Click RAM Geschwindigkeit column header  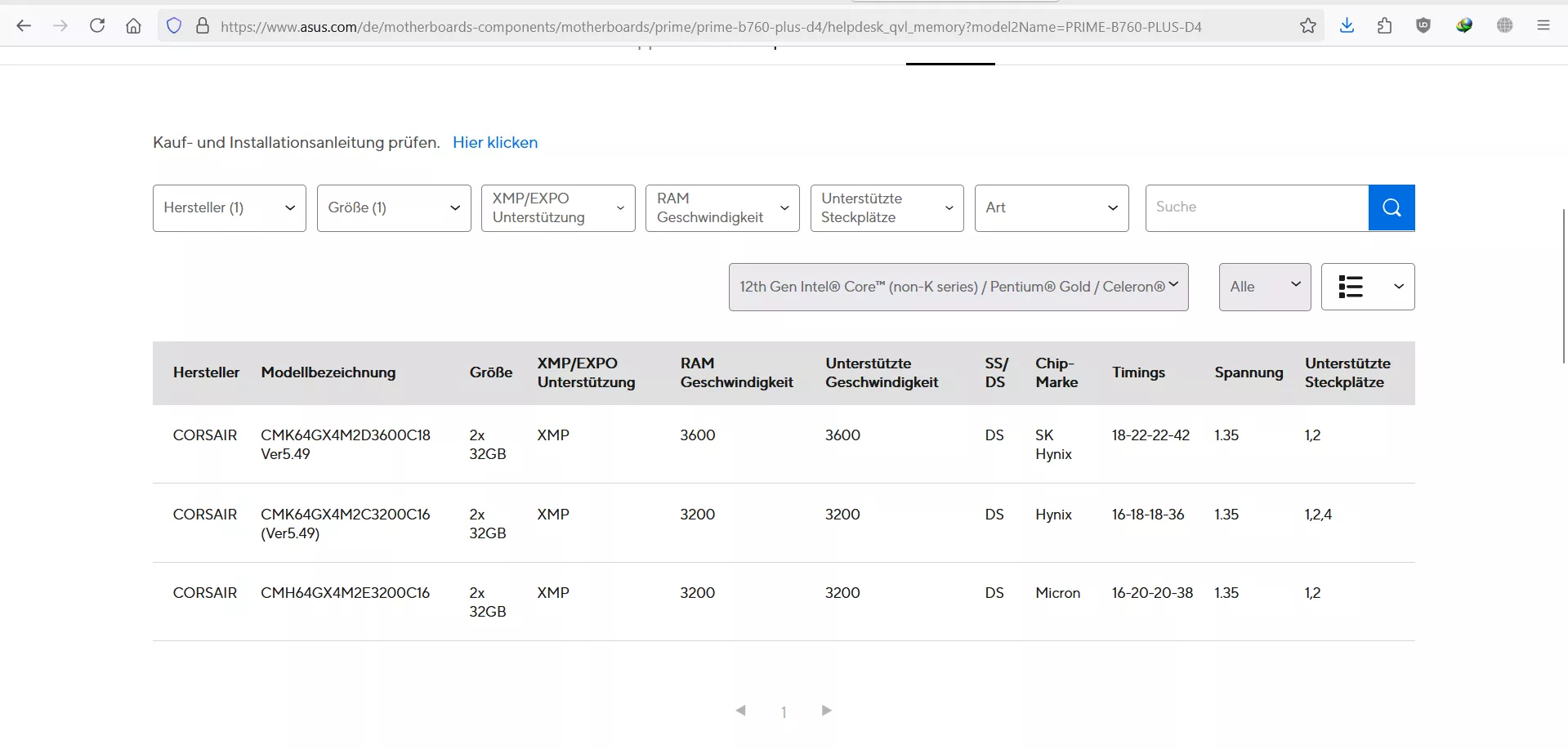[737, 372]
